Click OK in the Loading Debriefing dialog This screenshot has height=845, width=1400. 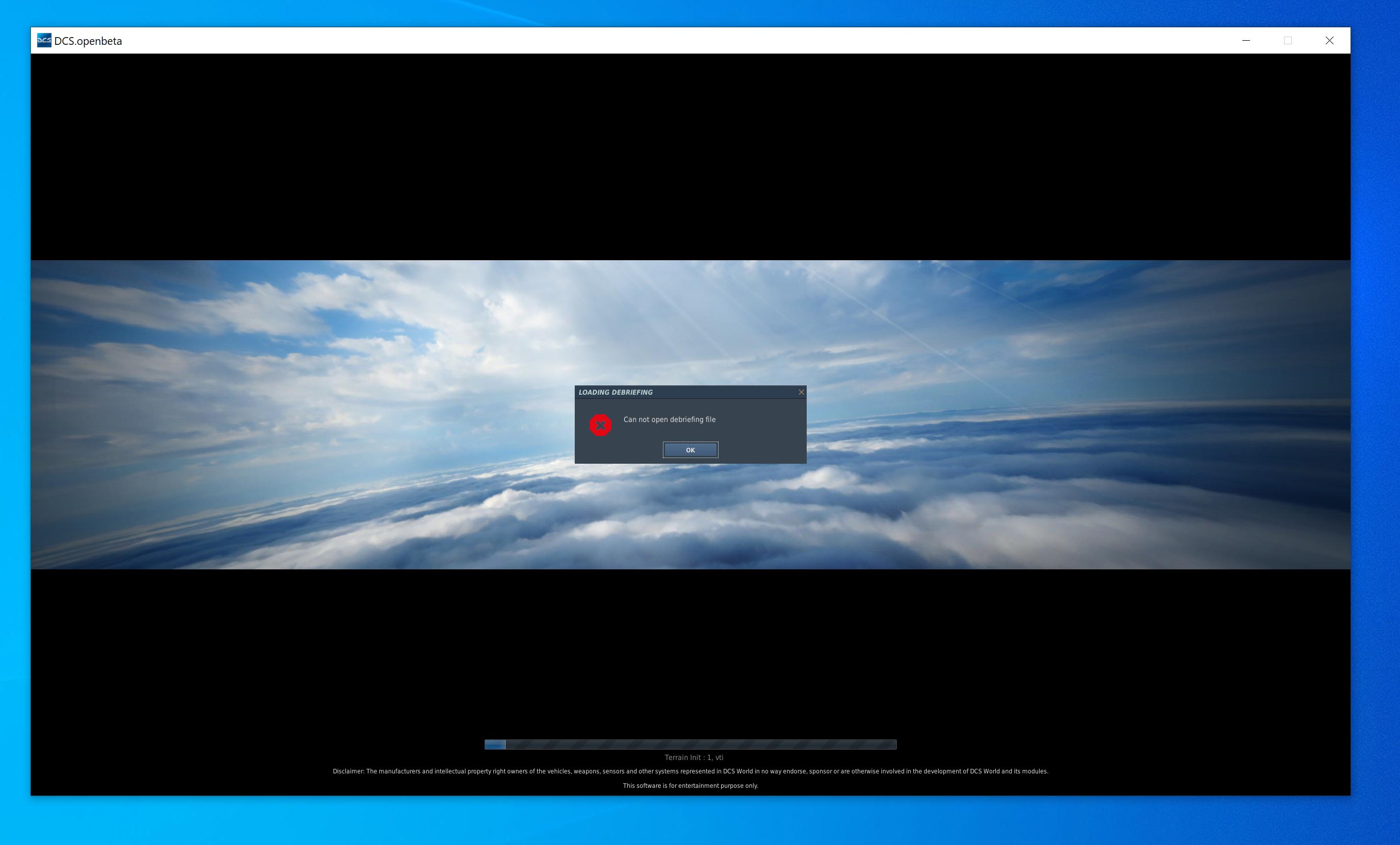(690, 450)
